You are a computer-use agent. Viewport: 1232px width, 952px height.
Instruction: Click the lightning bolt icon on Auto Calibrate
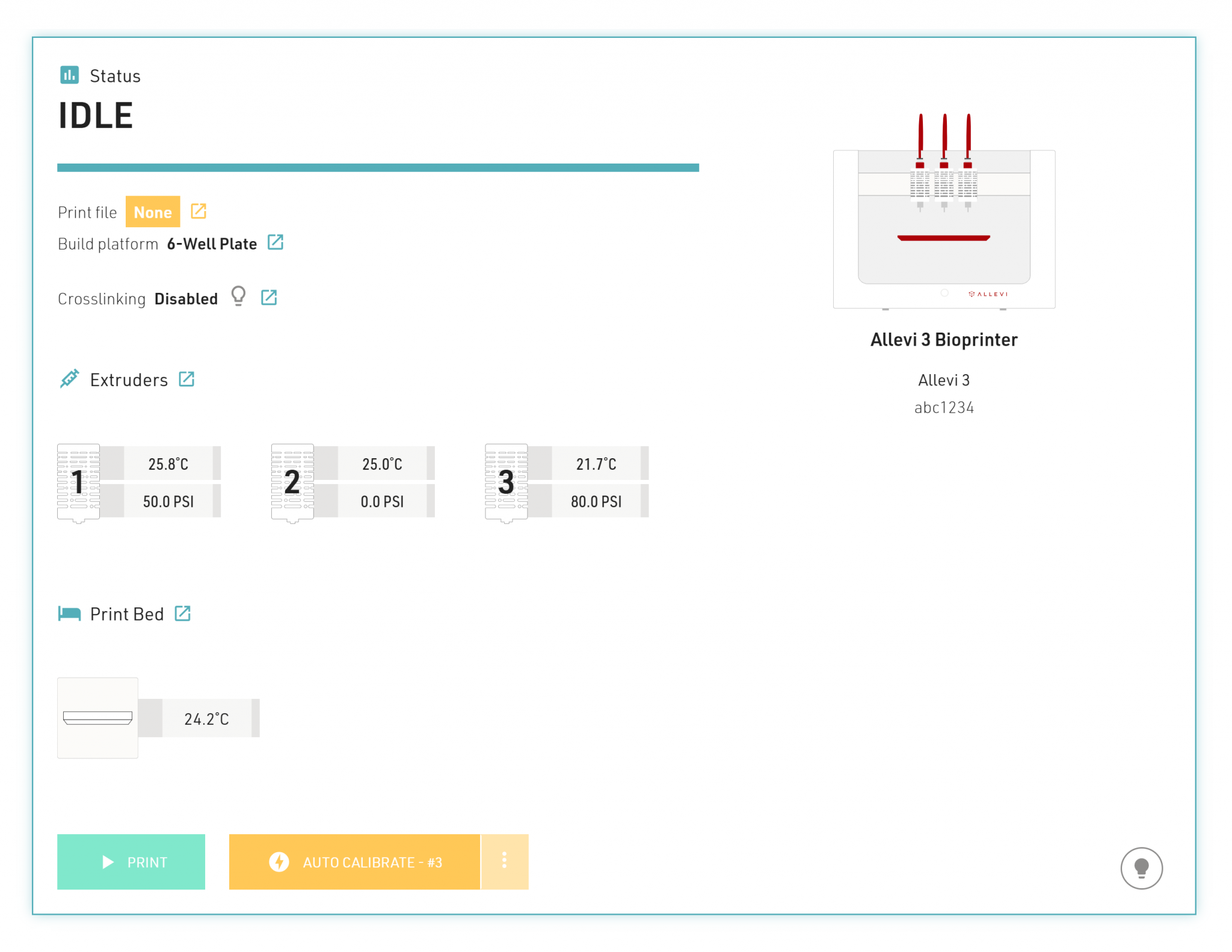[x=279, y=862]
